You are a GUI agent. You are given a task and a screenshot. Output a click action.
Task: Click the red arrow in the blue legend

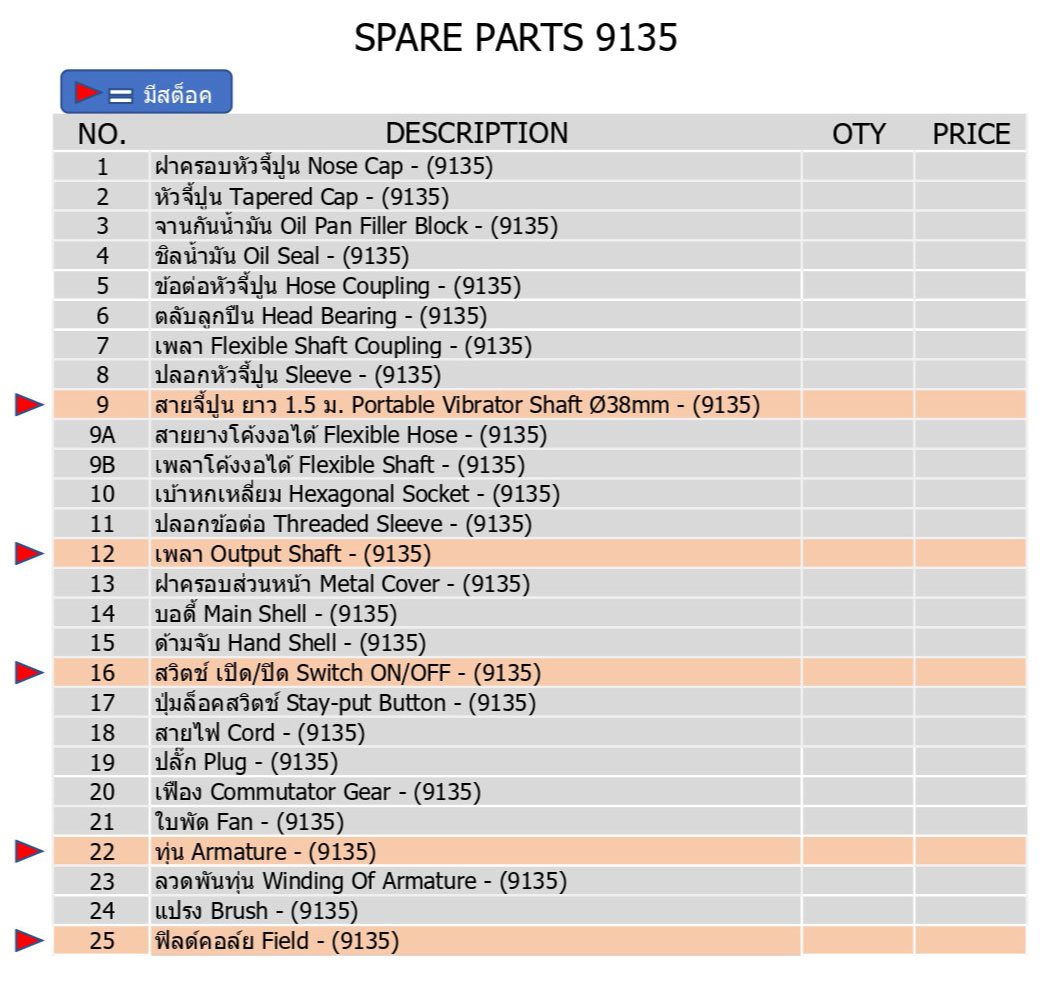click(87, 93)
